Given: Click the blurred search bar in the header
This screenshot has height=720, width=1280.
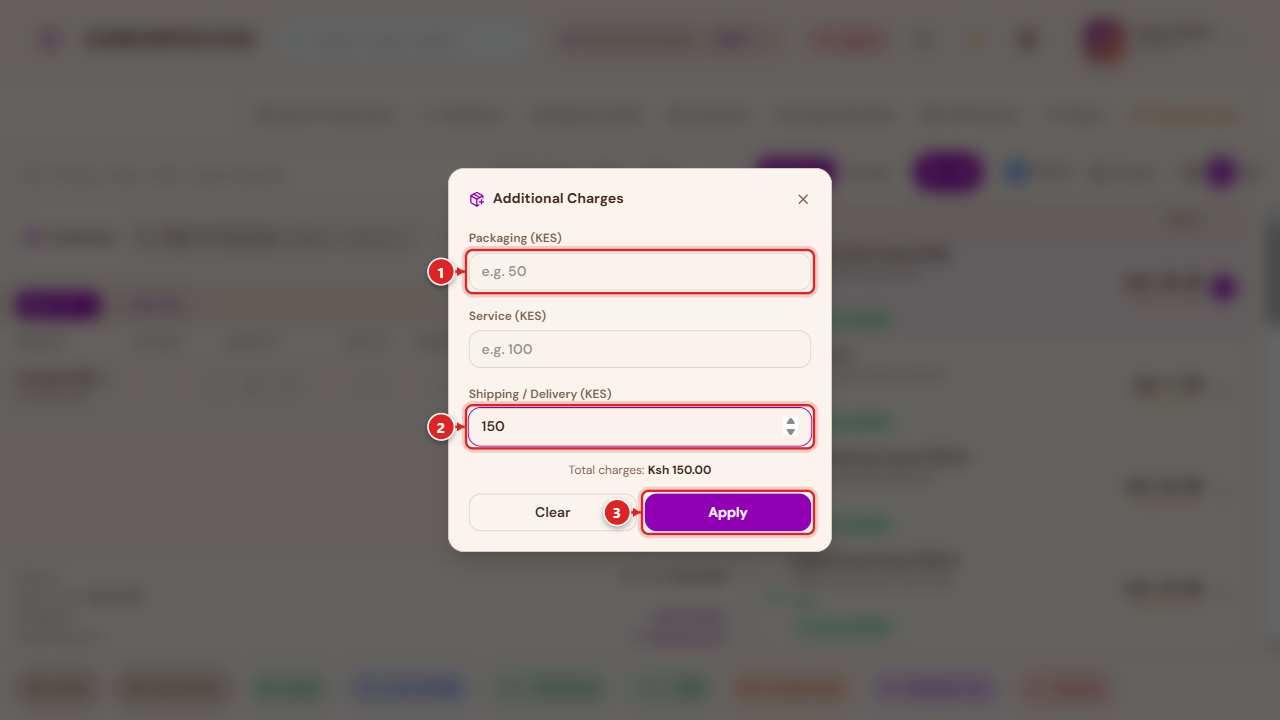Looking at the screenshot, I should (405, 40).
